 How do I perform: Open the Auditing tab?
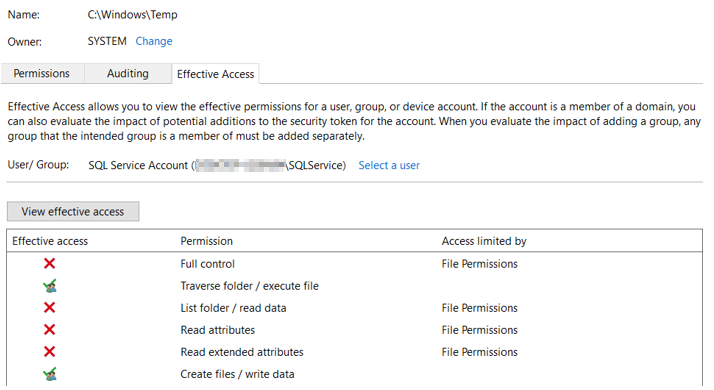(x=128, y=73)
